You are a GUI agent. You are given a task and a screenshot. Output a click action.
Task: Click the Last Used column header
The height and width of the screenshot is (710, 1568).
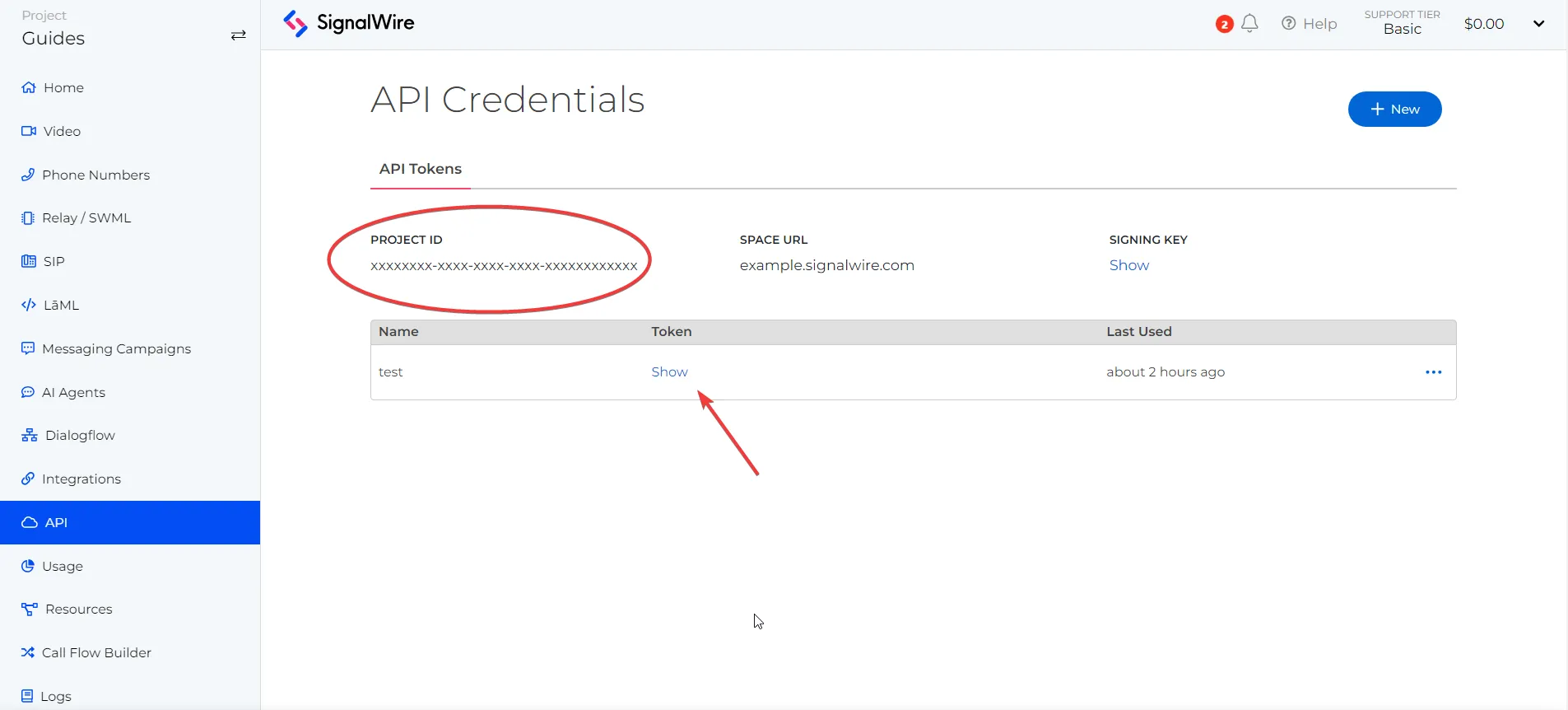1139,331
